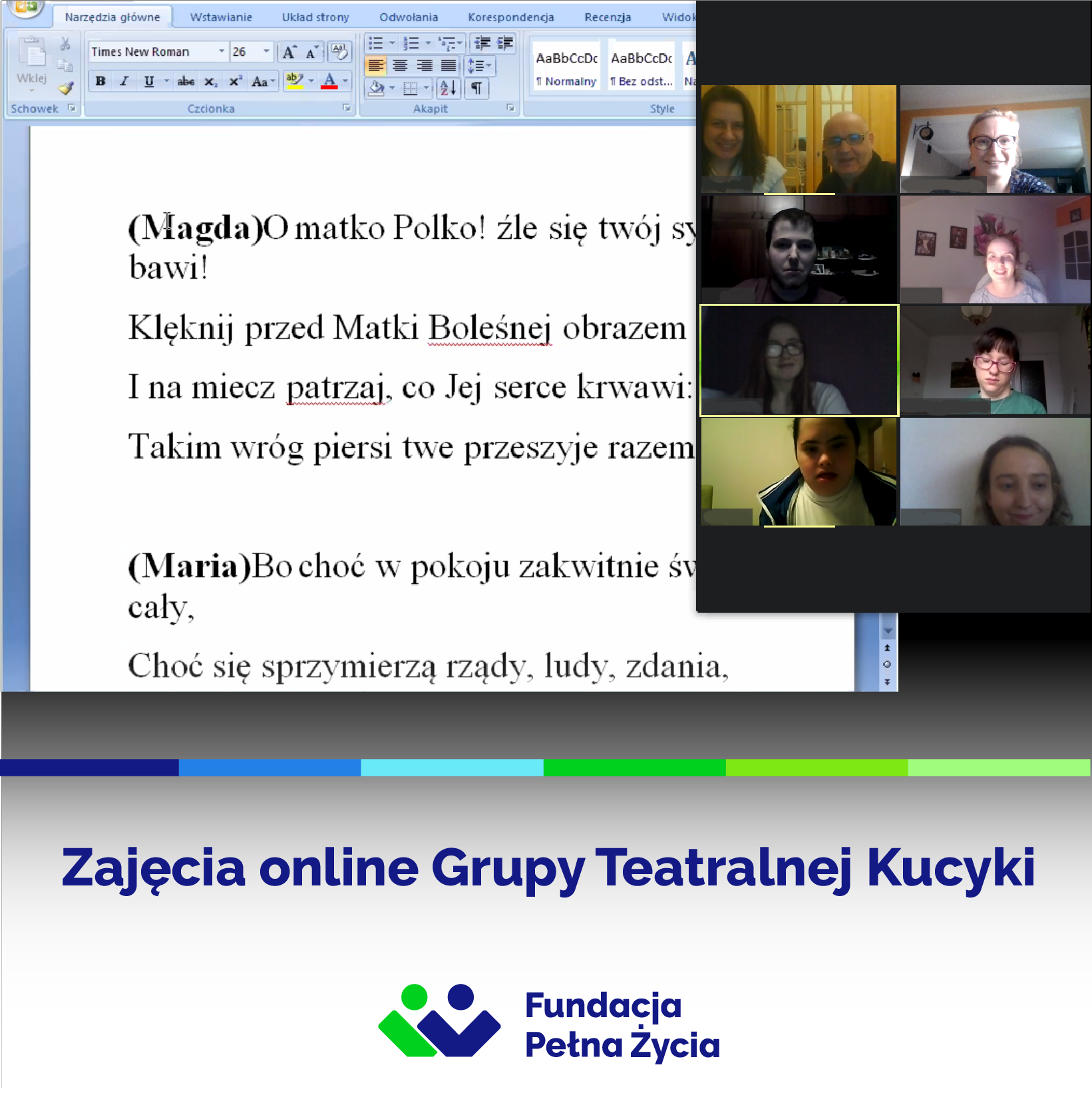The width and height of the screenshot is (1092, 1093).
Task: Click the Wklej paste button
Action: (x=31, y=63)
